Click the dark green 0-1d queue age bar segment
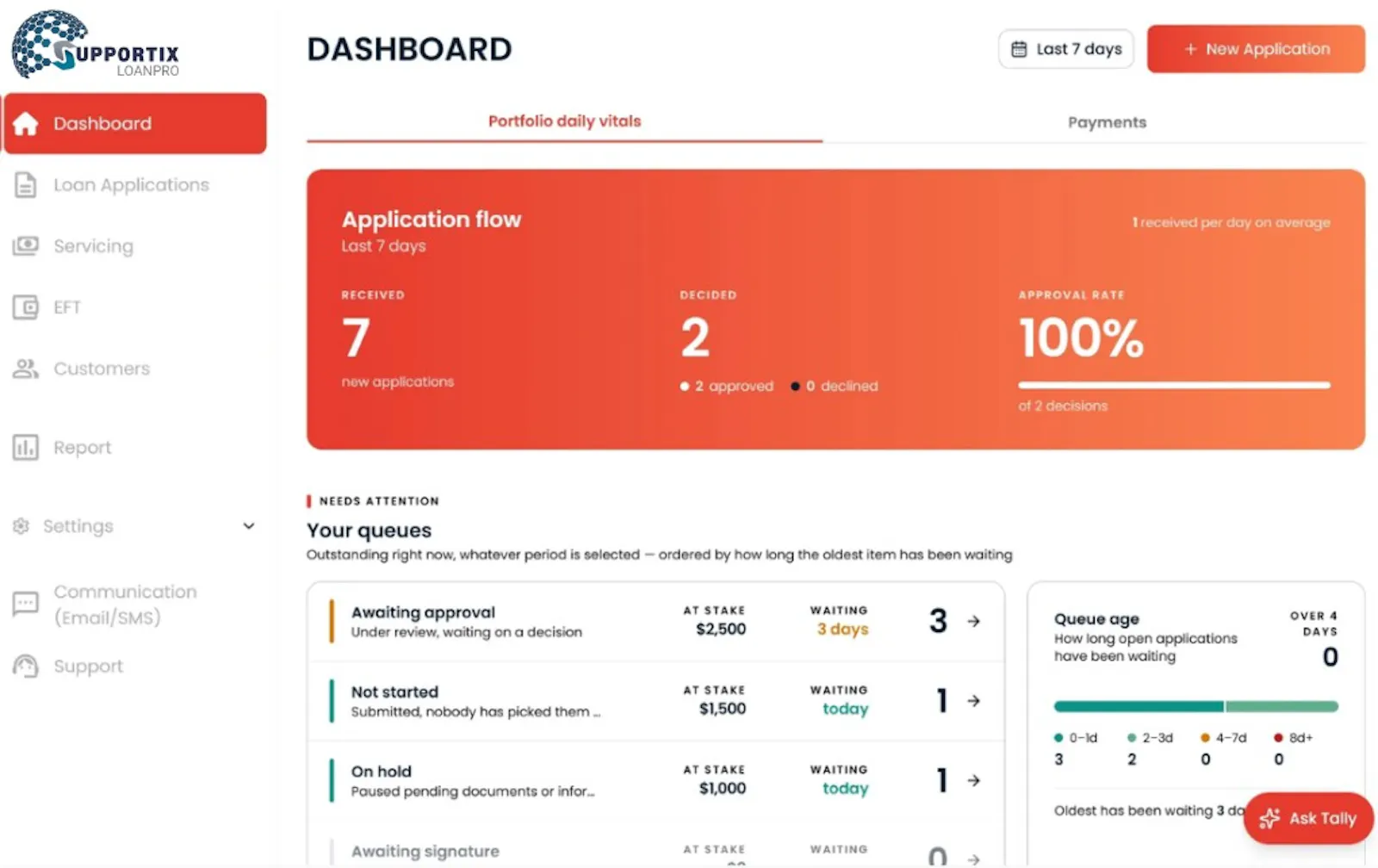 [1139, 707]
